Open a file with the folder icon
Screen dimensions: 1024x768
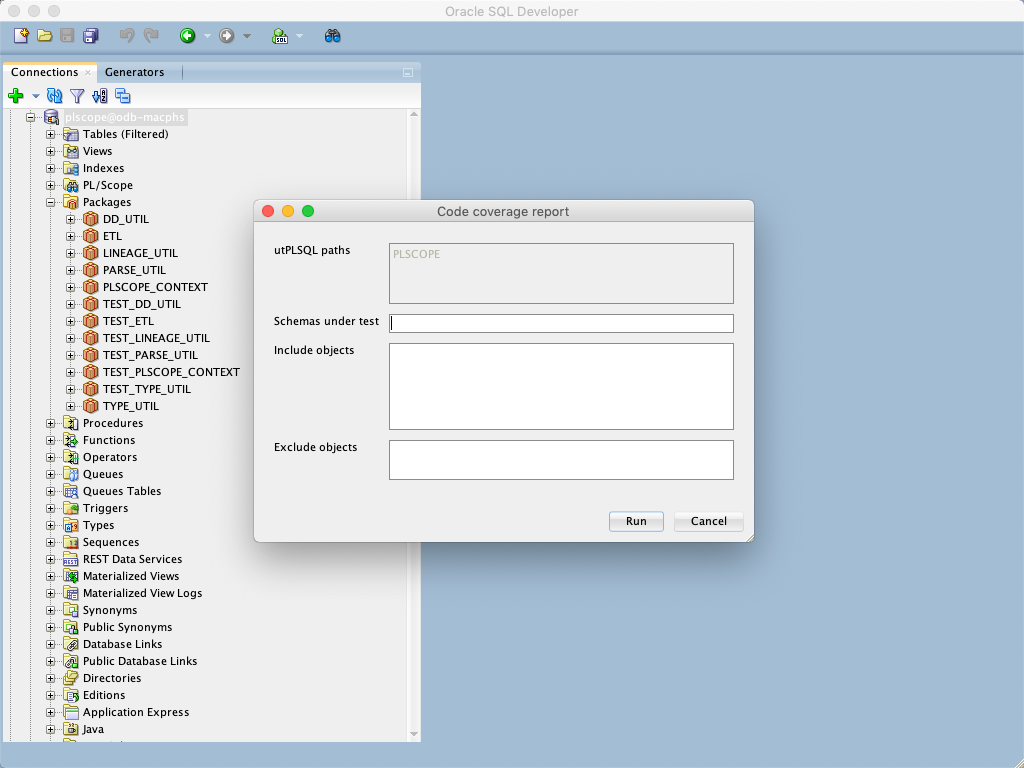tap(44, 35)
